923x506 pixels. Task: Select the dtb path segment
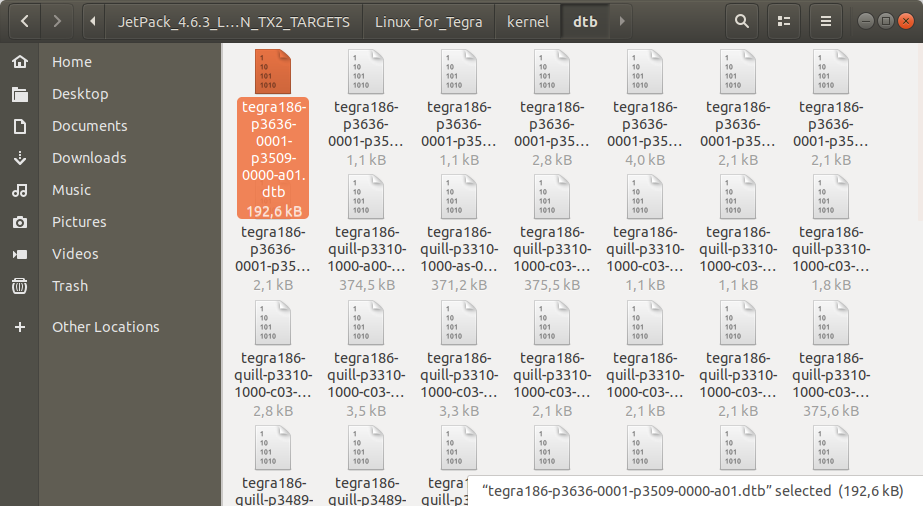(x=586, y=22)
